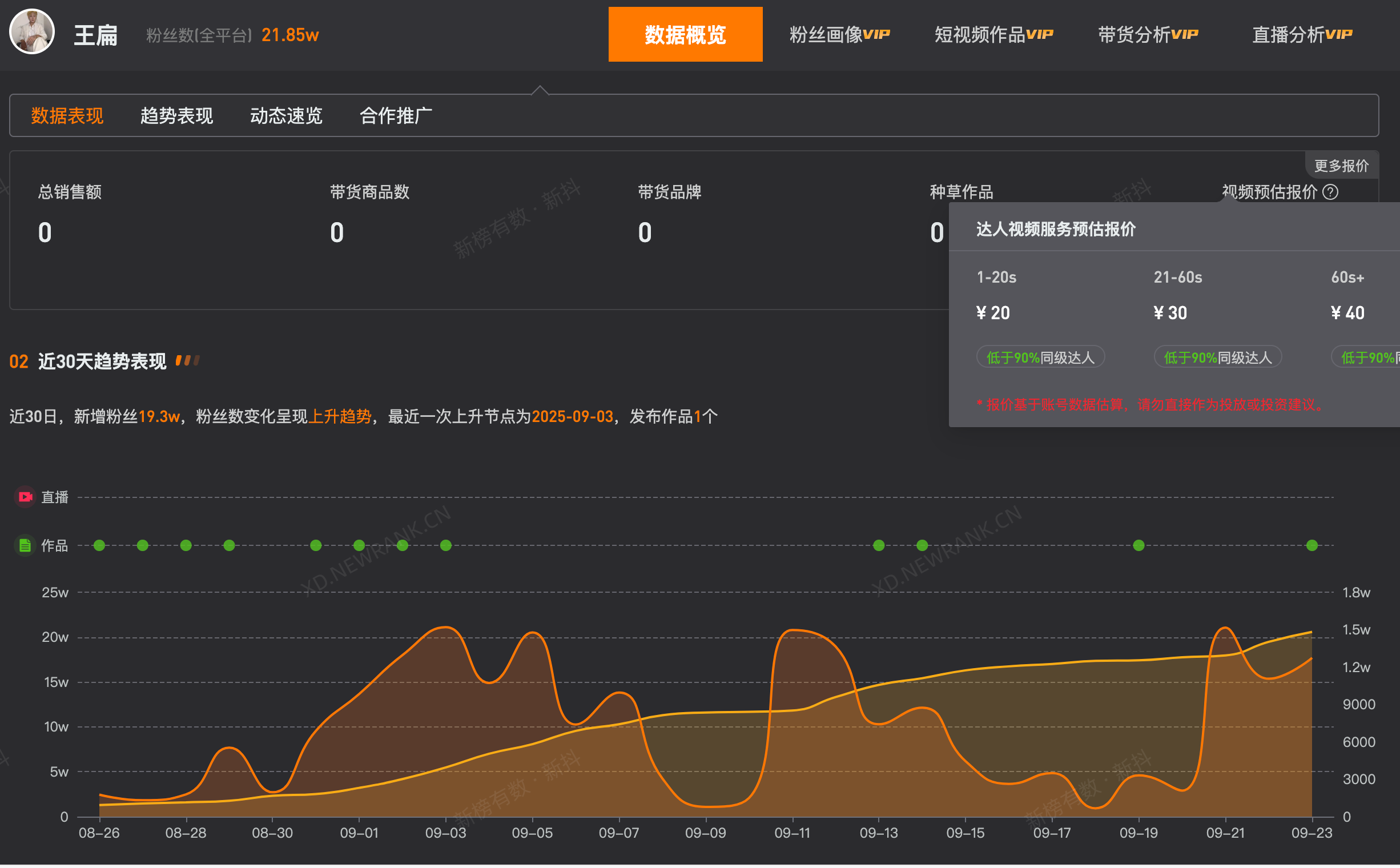Click the 2025-09-03 date link

[572, 416]
